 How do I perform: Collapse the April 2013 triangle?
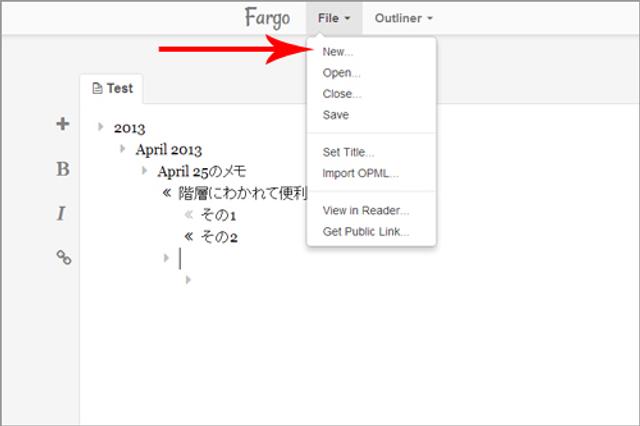click(x=122, y=149)
